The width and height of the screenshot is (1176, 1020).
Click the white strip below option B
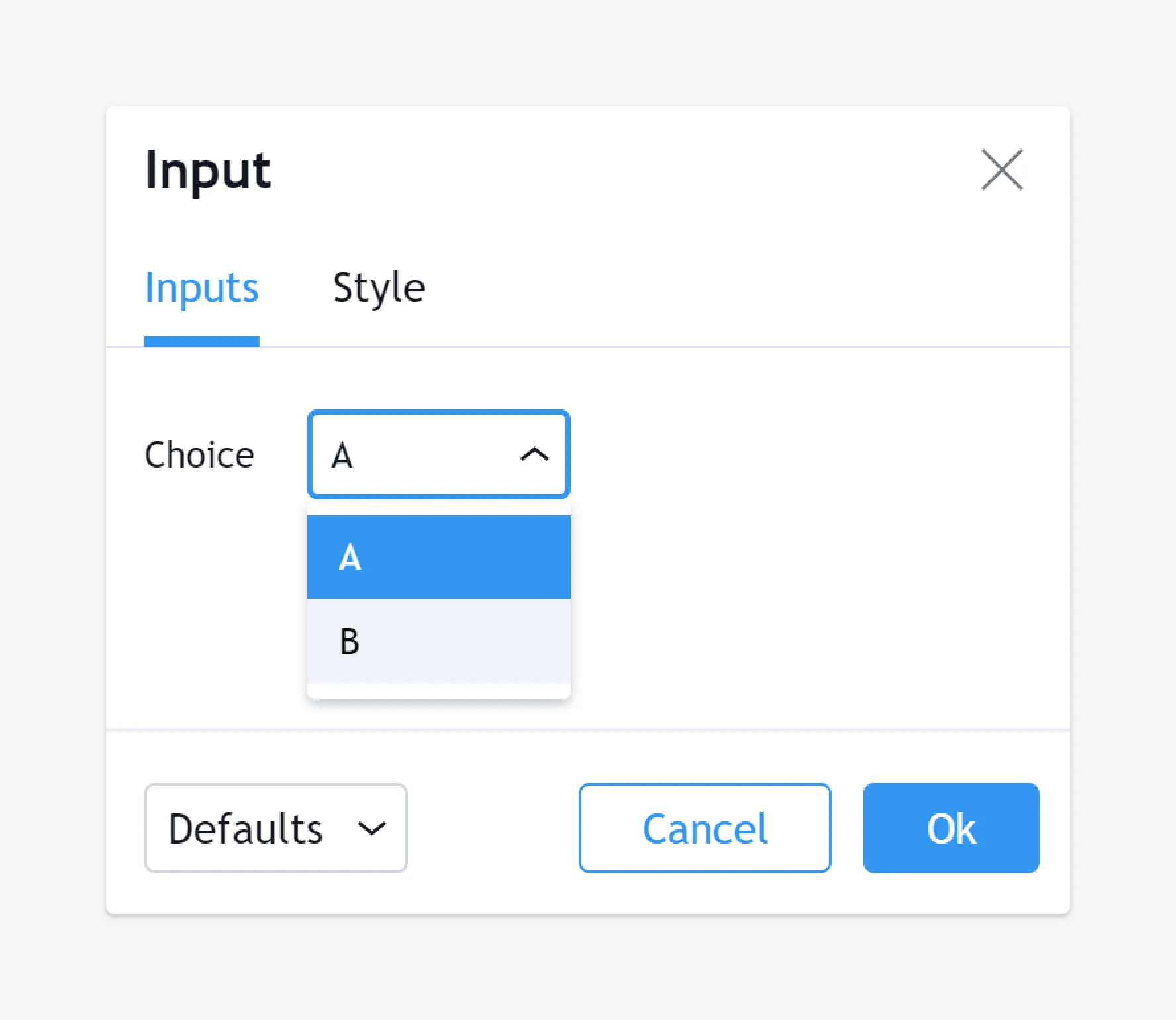point(438,691)
